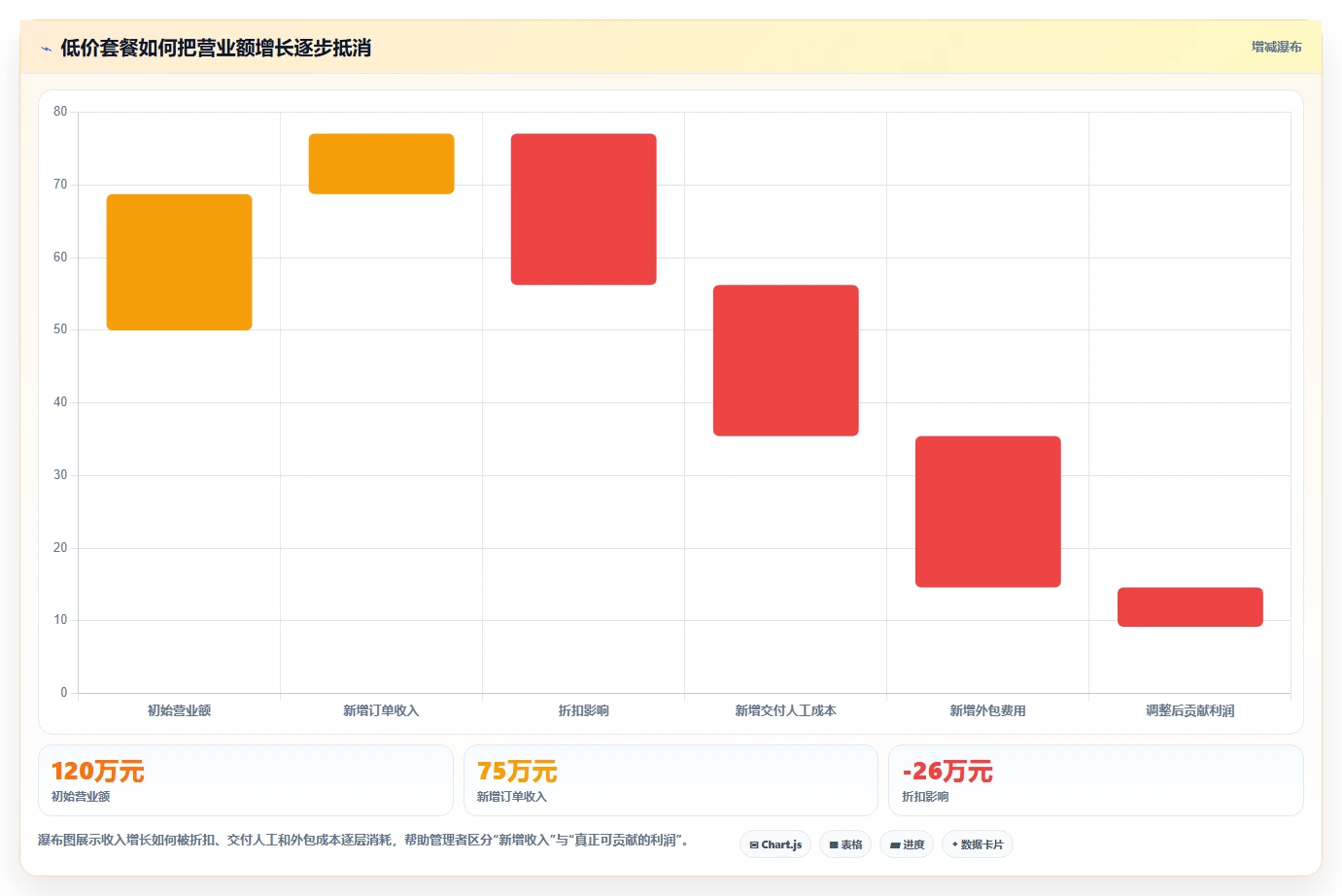This screenshot has height=896, width=1342.
Task: Click y-axis value 10
Action: coord(60,620)
